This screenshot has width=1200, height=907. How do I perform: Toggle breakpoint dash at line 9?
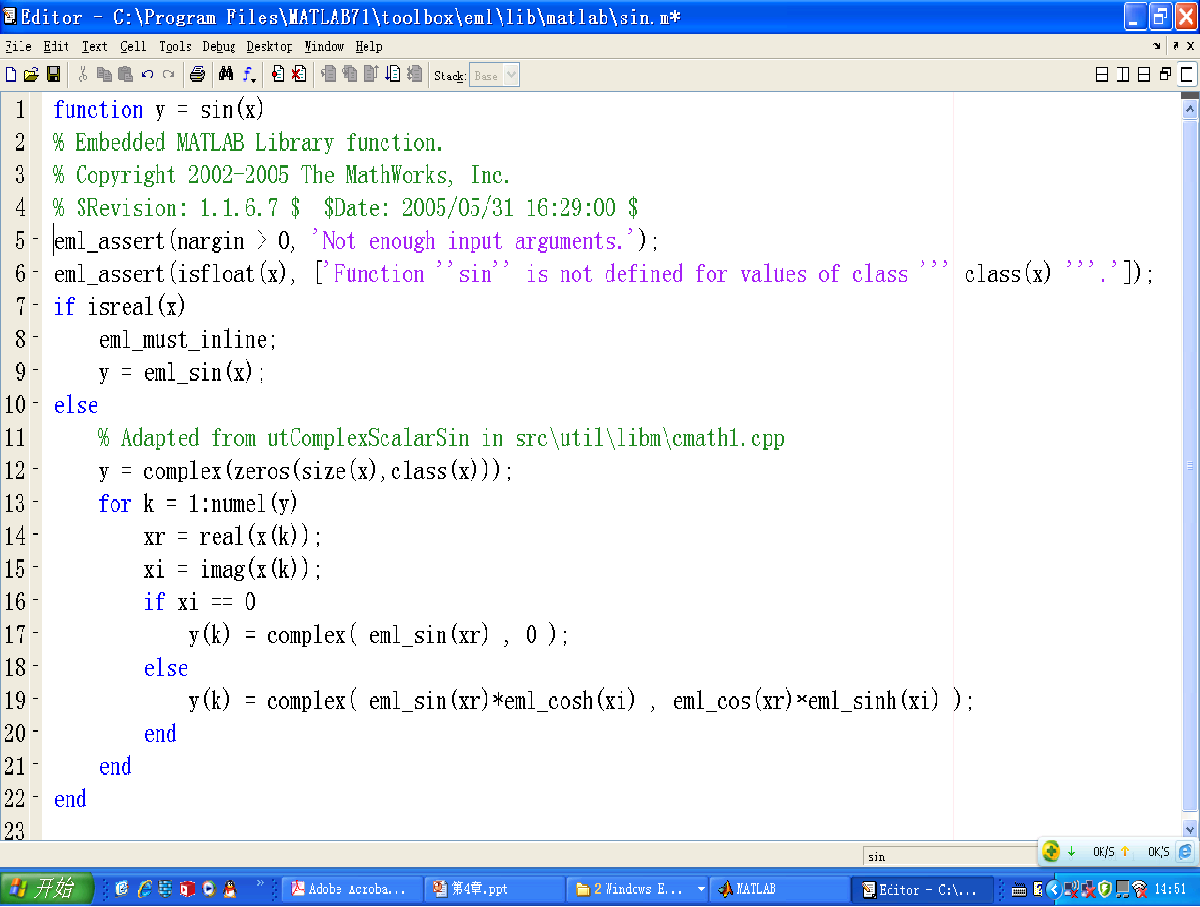click(36, 372)
